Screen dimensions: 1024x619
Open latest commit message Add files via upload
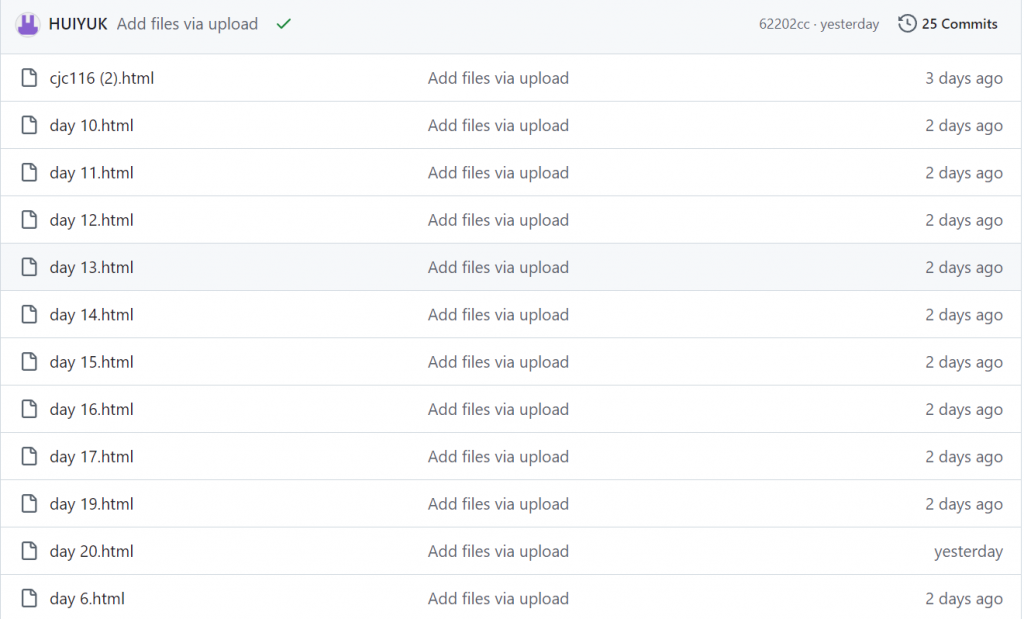(x=187, y=24)
